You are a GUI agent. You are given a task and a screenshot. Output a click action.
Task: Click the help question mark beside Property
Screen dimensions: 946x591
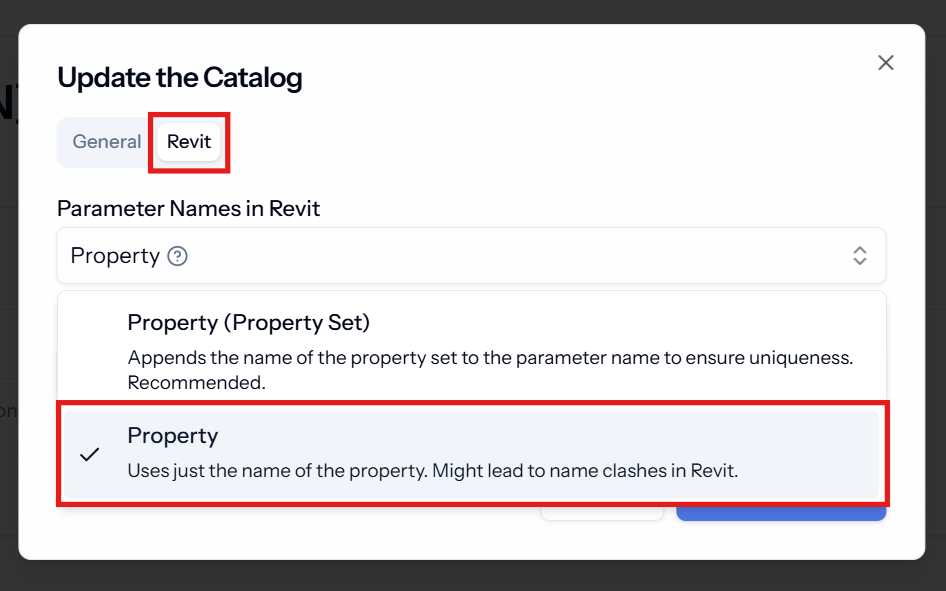coord(177,256)
